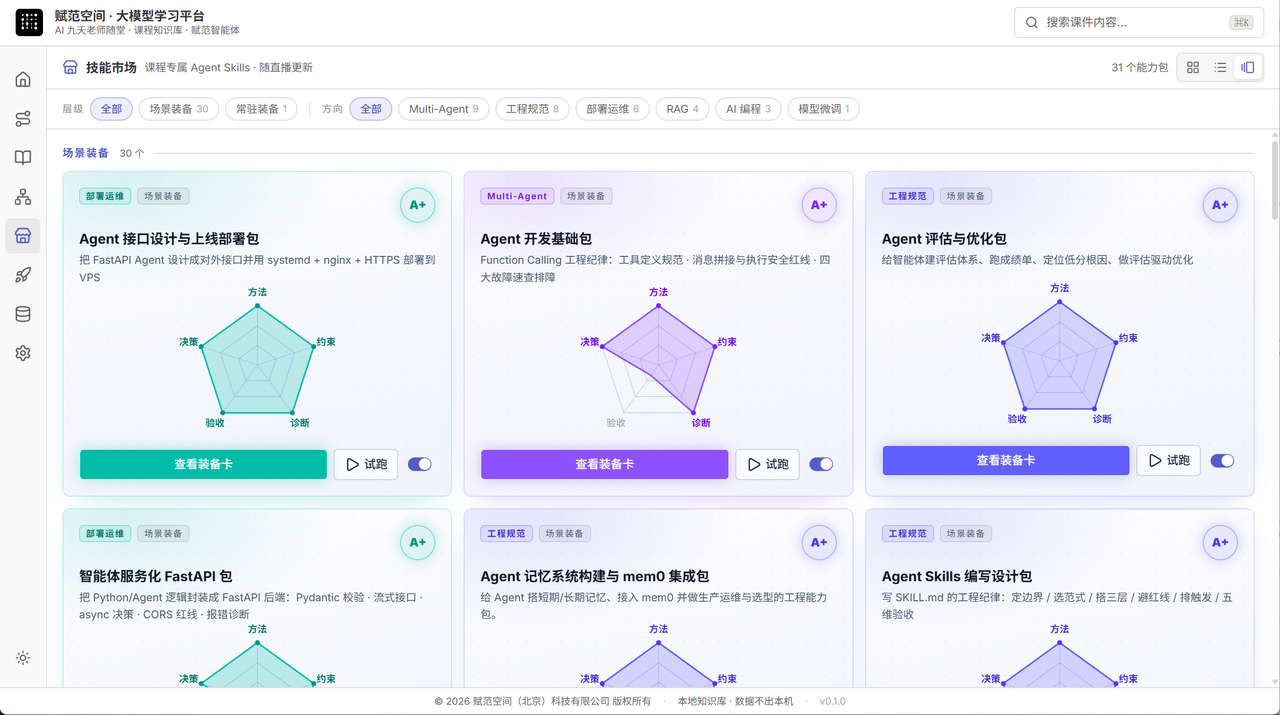Click A+ badge on Agent 开发基础包
The image size is (1280, 715).
point(819,205)
